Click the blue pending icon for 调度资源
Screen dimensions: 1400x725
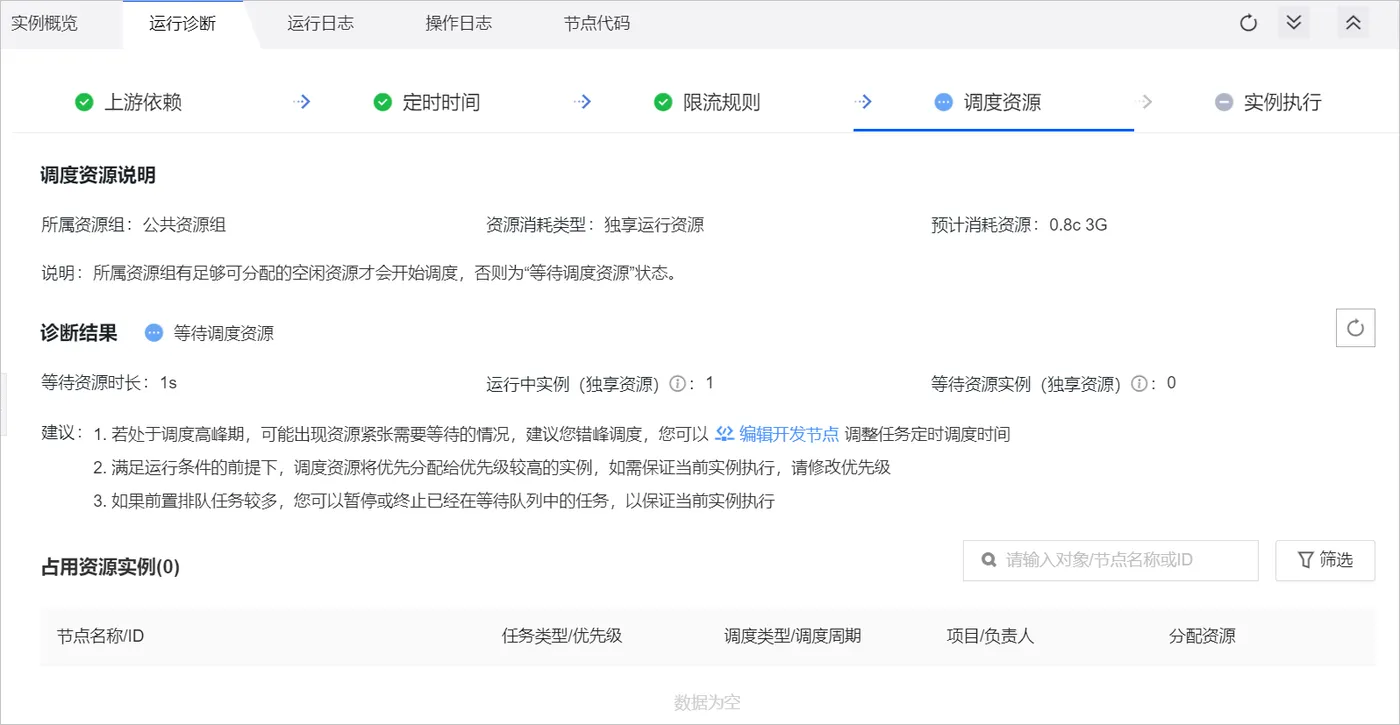click(943, 102)
